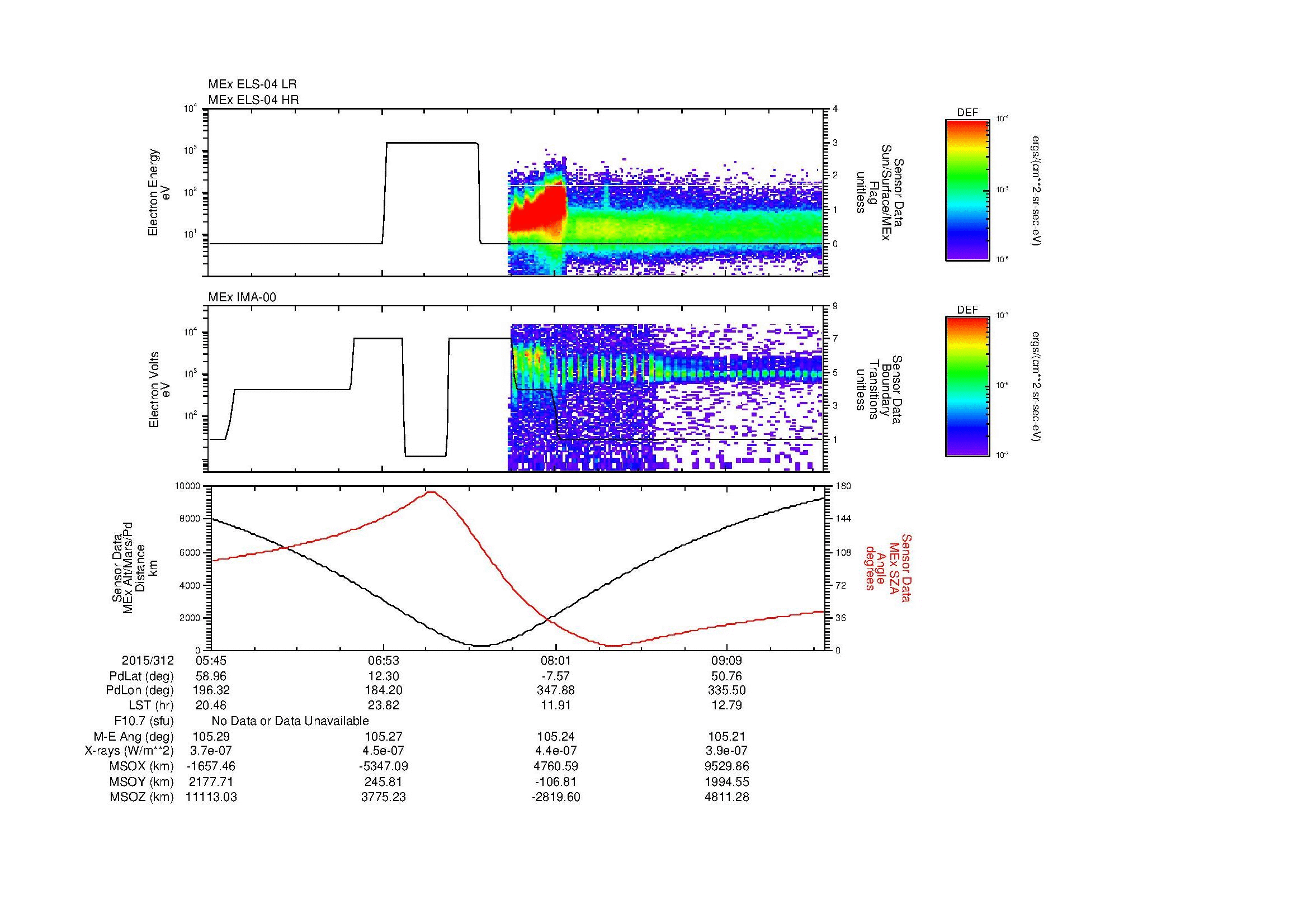This screenshot has height=924, width=1308.
Task: Click the PdLon value 347.88
Action: (556, 690)
